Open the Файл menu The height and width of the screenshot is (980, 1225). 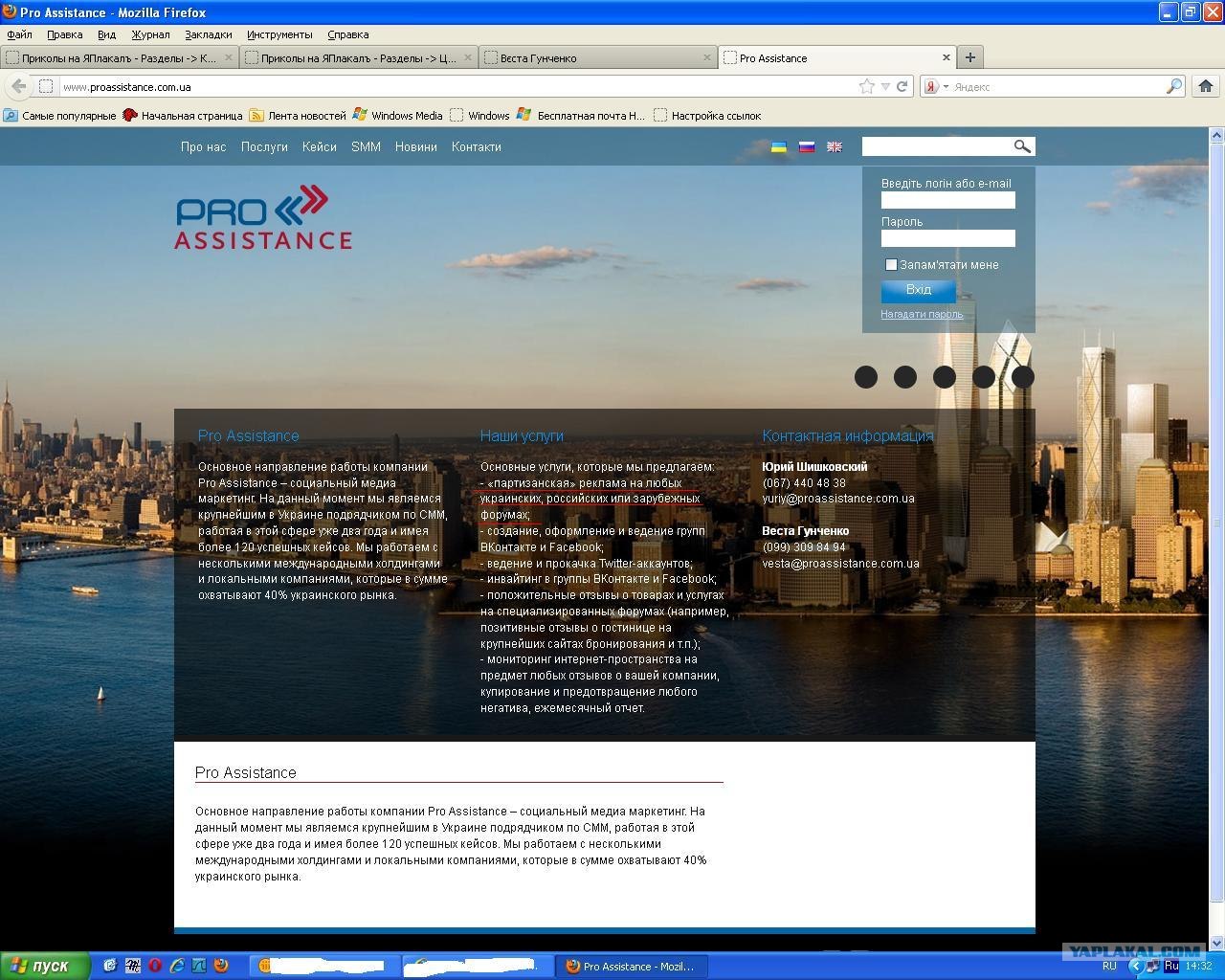coord(19,34)
